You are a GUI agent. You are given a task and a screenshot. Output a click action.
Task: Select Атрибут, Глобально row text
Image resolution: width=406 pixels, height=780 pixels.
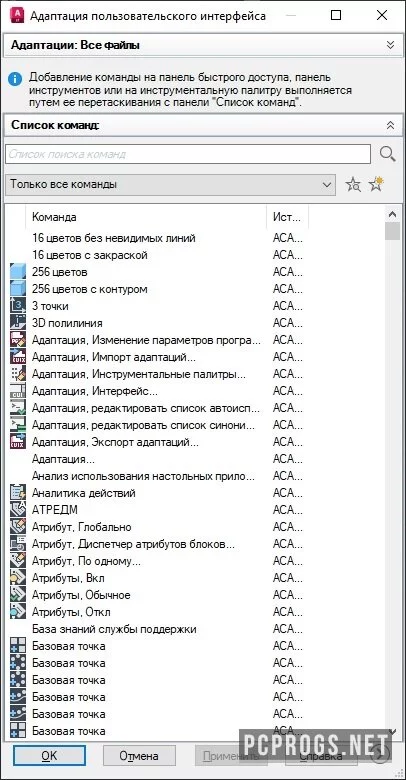pos(82,527)
